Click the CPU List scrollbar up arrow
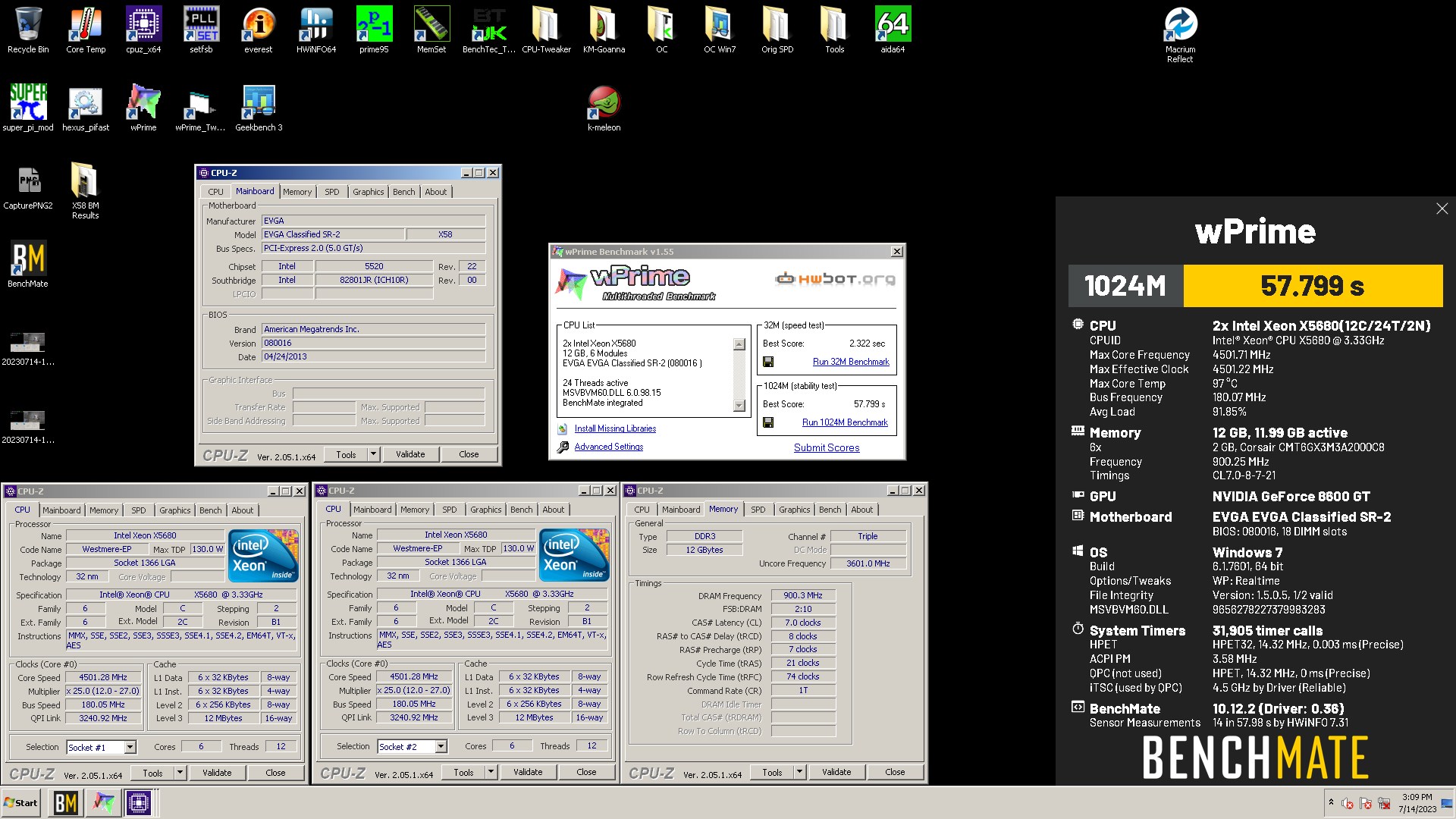Viewport: 1456px width, 819px height. pos(739,344)
